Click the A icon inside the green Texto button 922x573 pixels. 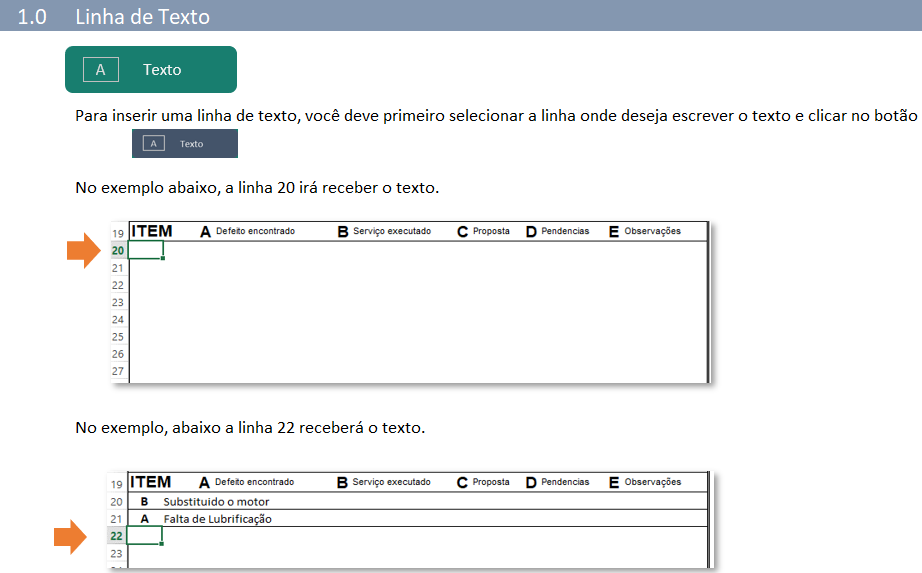pos(101,70)
